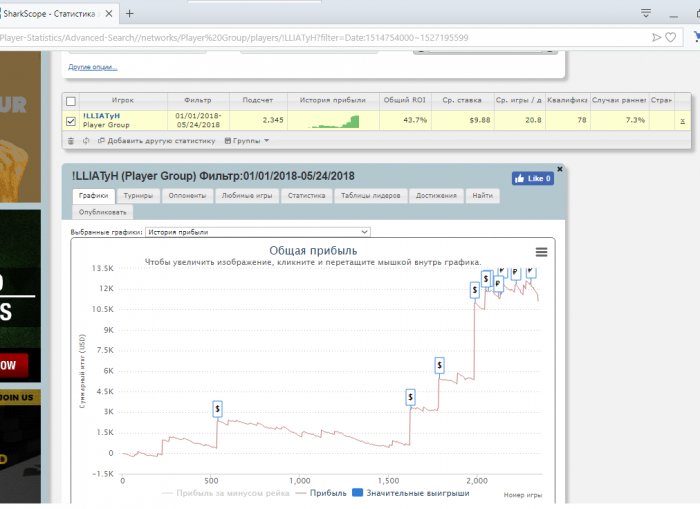Image resolution: width=700 pixels, height=509 pixels.
Task: Close the player statistics panel
Action: (560, 169)
